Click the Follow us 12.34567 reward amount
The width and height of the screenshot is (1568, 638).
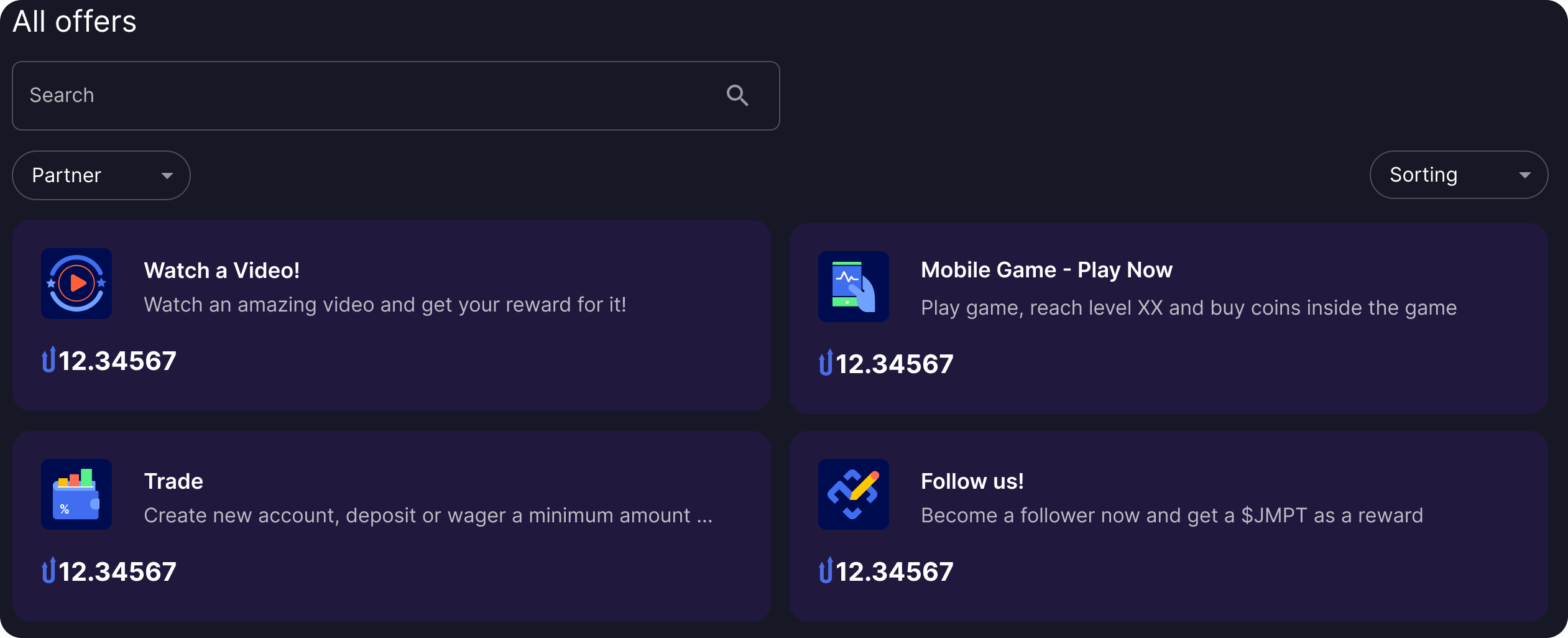tap(894, 571)
